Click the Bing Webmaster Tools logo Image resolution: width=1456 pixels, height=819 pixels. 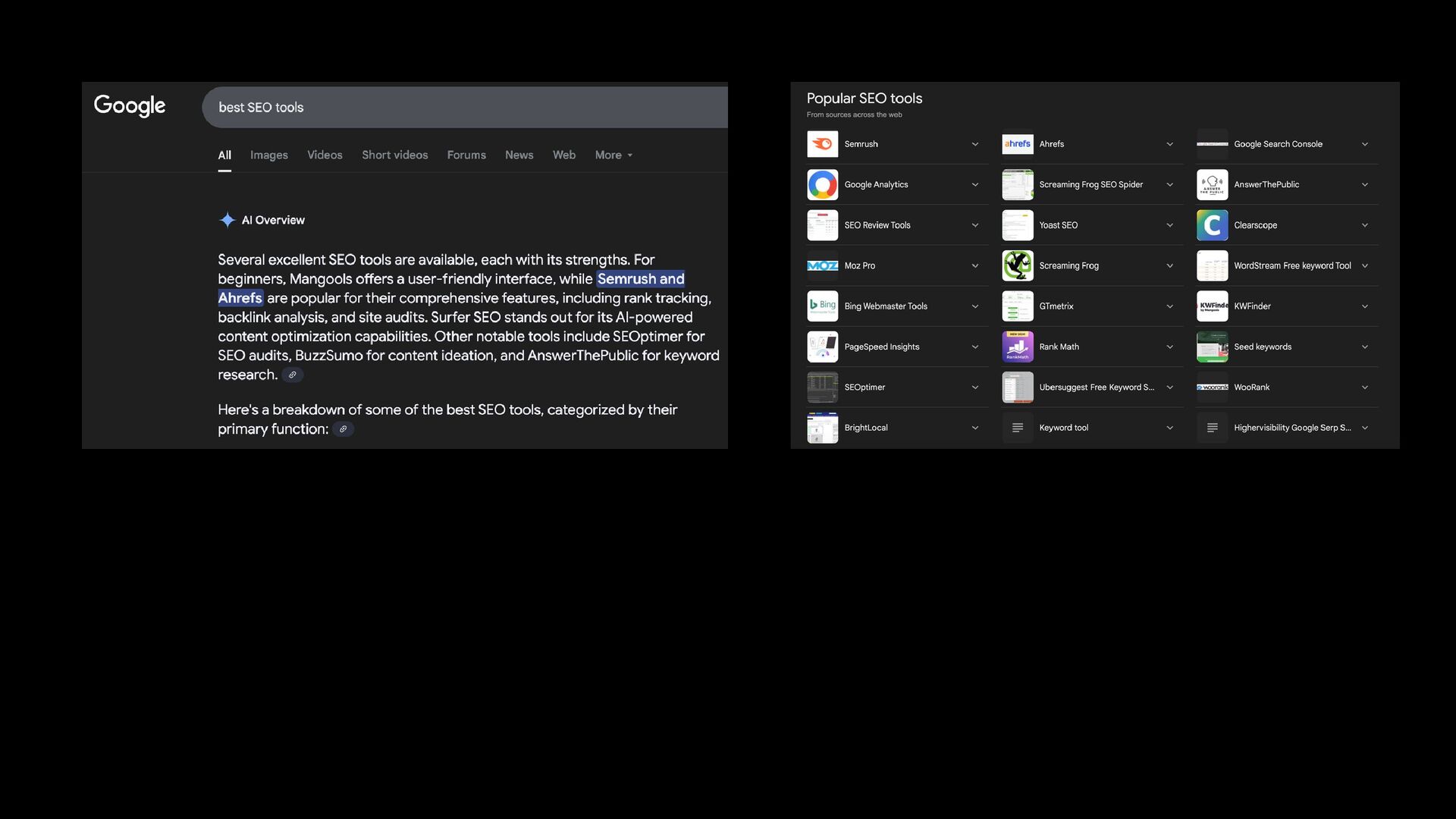[823, 306]
